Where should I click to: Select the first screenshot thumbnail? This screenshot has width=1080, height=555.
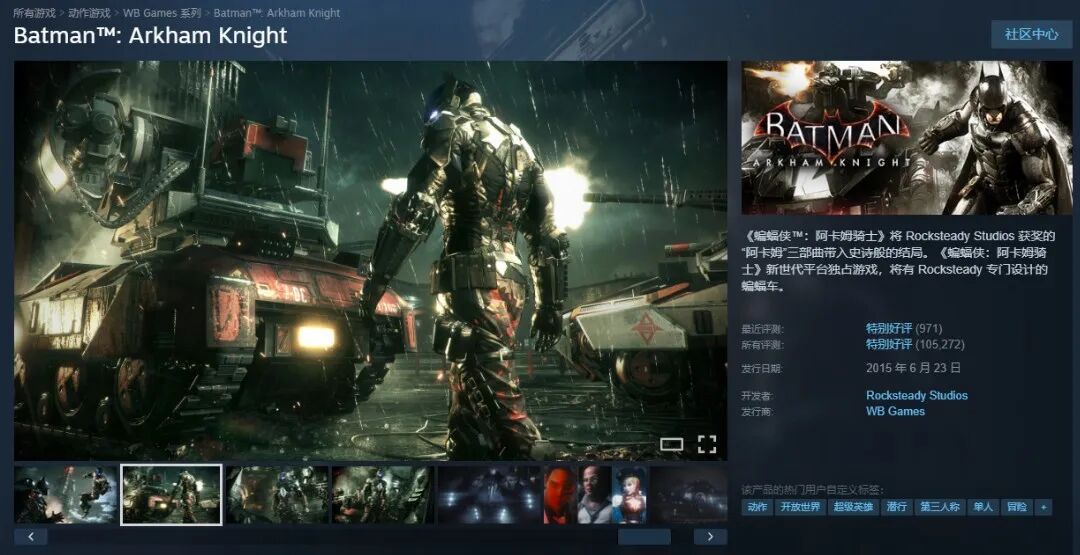click(66, 494)
